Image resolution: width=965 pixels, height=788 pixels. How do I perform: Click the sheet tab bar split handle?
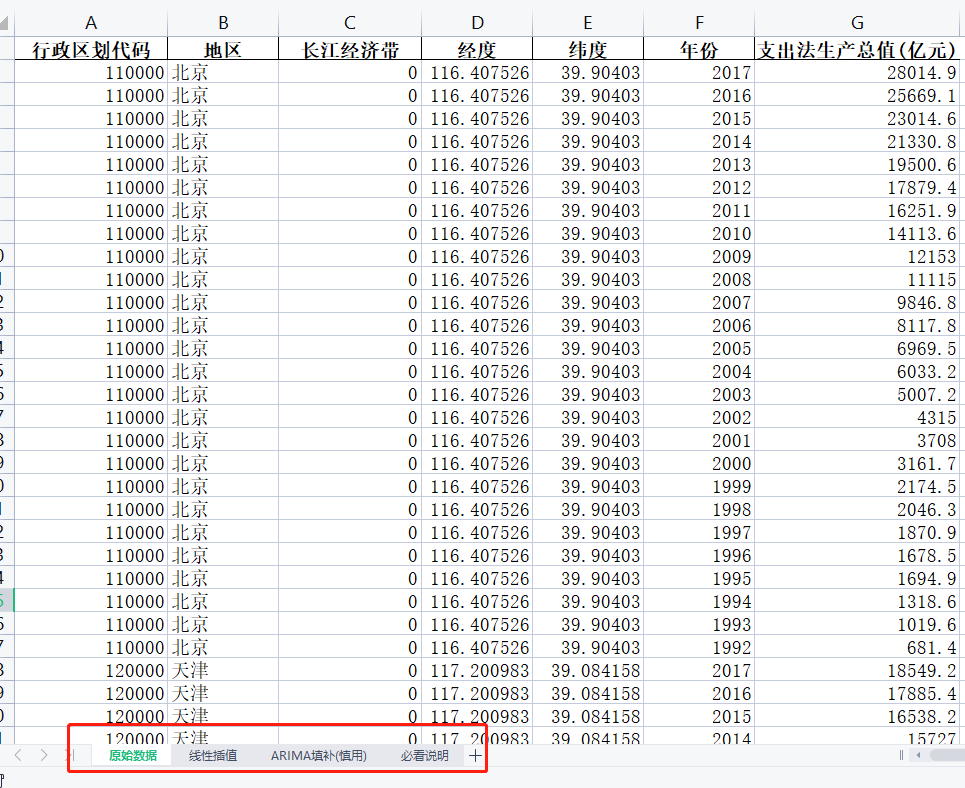tap(901, 755)
